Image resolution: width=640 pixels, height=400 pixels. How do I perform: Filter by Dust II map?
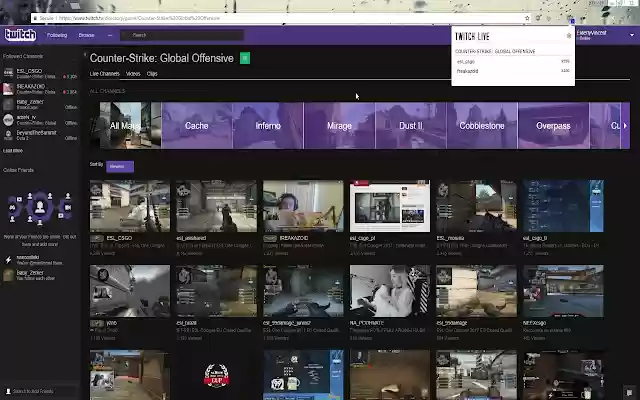(x=411, y=125)
